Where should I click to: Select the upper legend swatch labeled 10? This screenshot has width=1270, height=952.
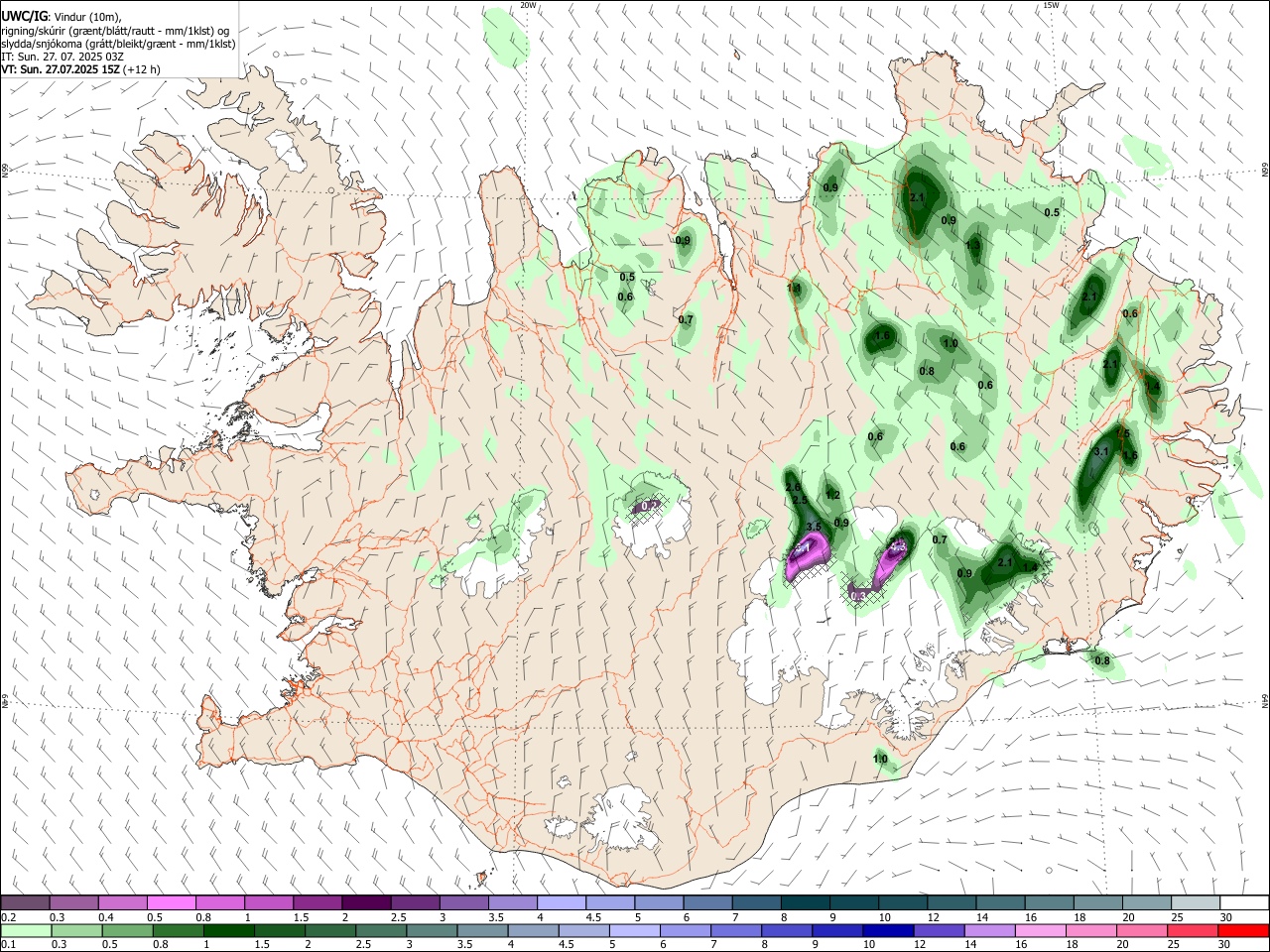(x=904, y=902)
